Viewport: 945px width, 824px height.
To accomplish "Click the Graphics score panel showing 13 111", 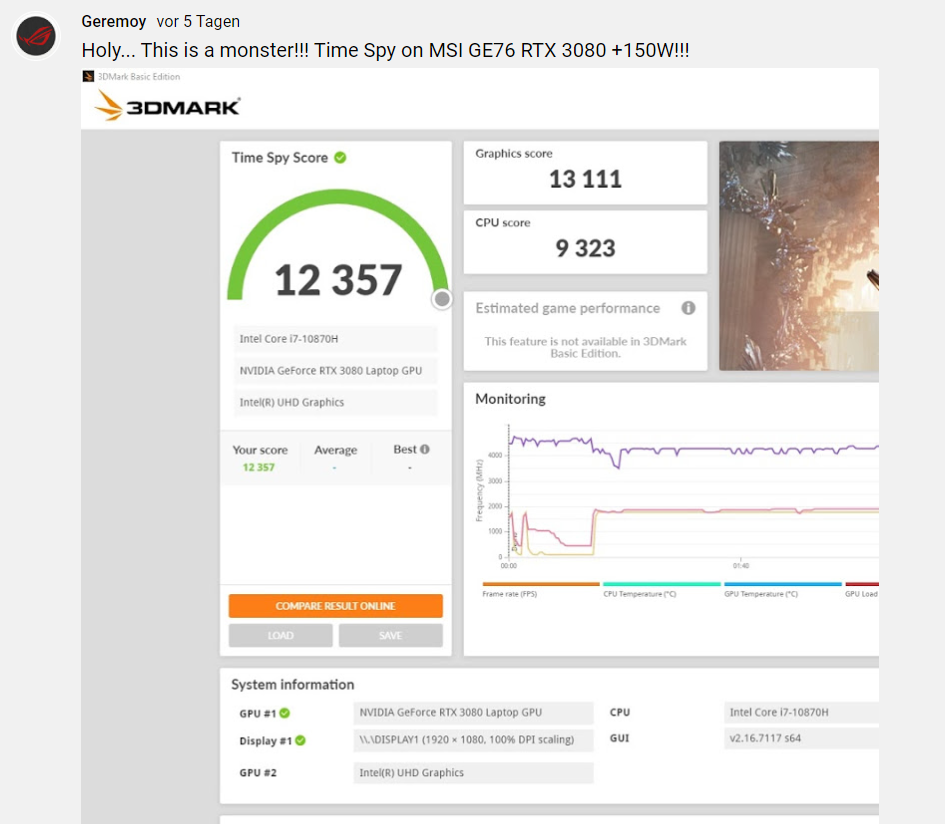I will (x=585, y=172).
